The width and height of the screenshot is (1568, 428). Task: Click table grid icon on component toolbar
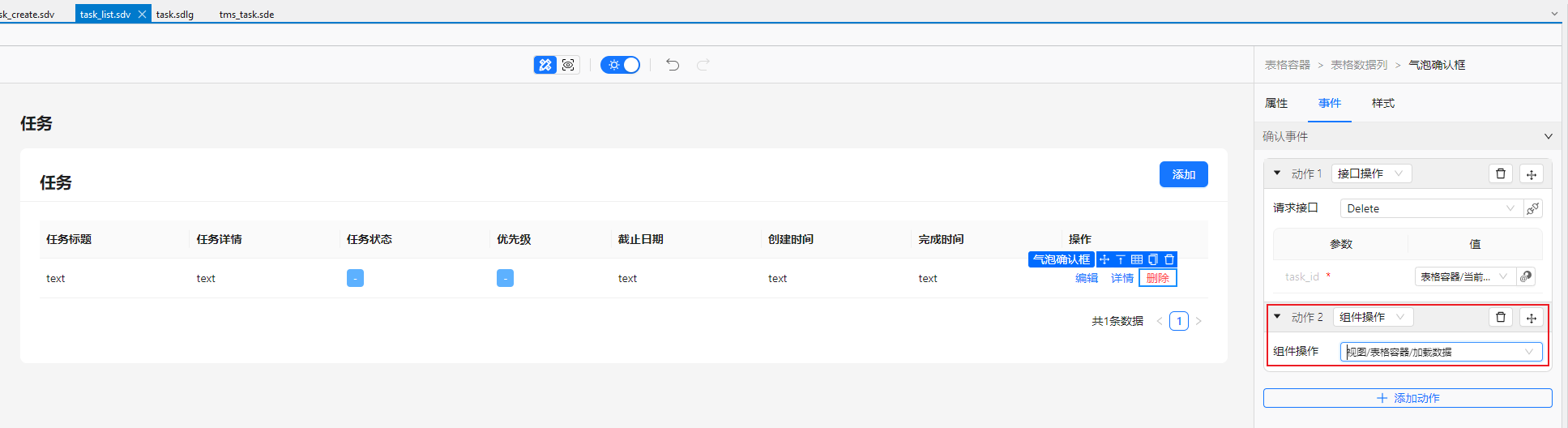coord(1137,259)
